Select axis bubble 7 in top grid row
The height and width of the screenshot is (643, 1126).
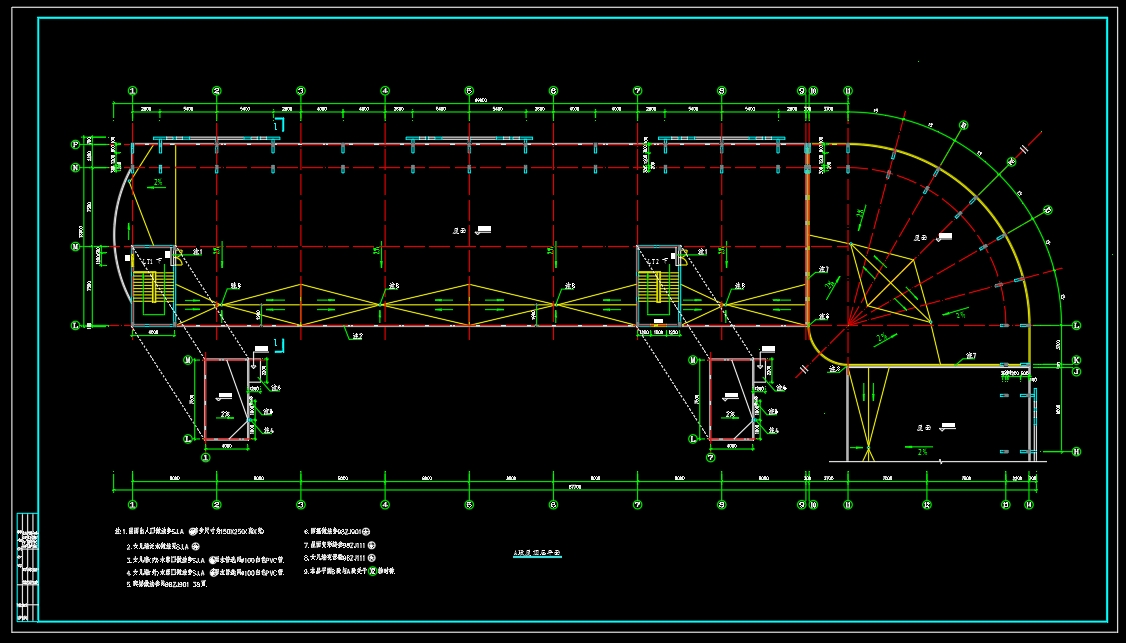[x=637, y=91]
